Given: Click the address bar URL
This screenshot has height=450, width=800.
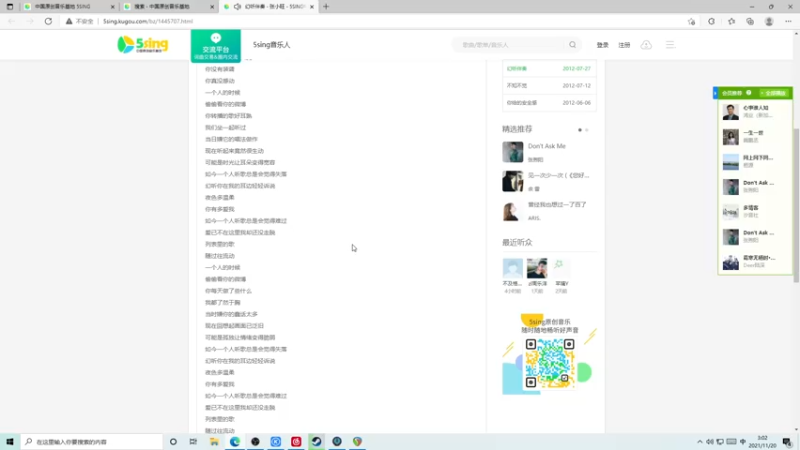Looking at the screenshot, I should 148,21.
